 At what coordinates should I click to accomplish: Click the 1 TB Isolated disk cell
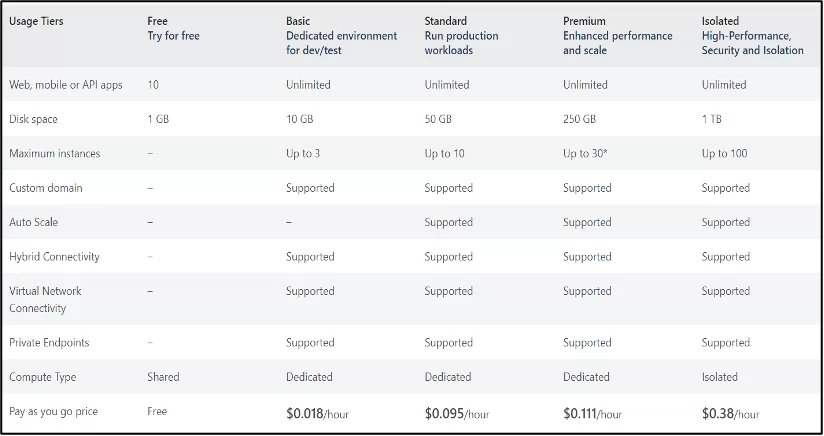[712, 119]
